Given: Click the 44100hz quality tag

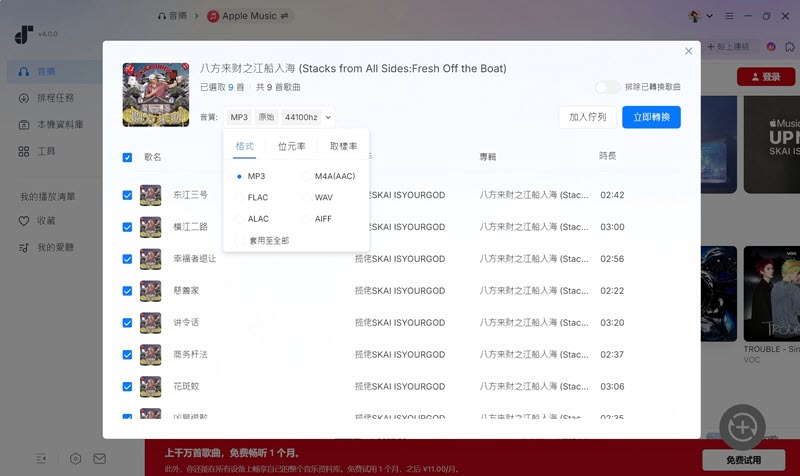Looking at the screenshot, I should pyautogui.click(x=301, y=117).
